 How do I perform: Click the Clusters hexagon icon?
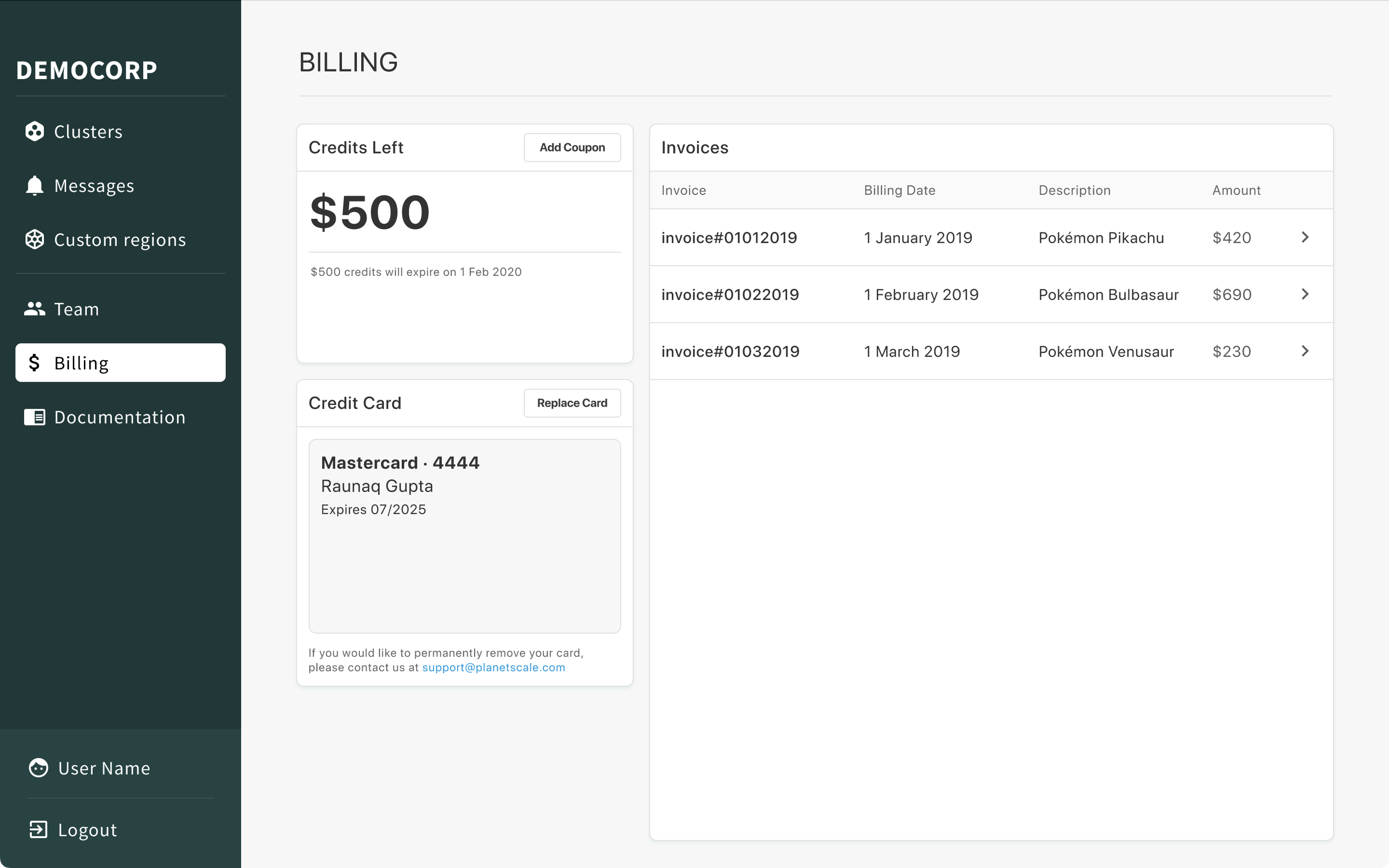tap(34, 132)
